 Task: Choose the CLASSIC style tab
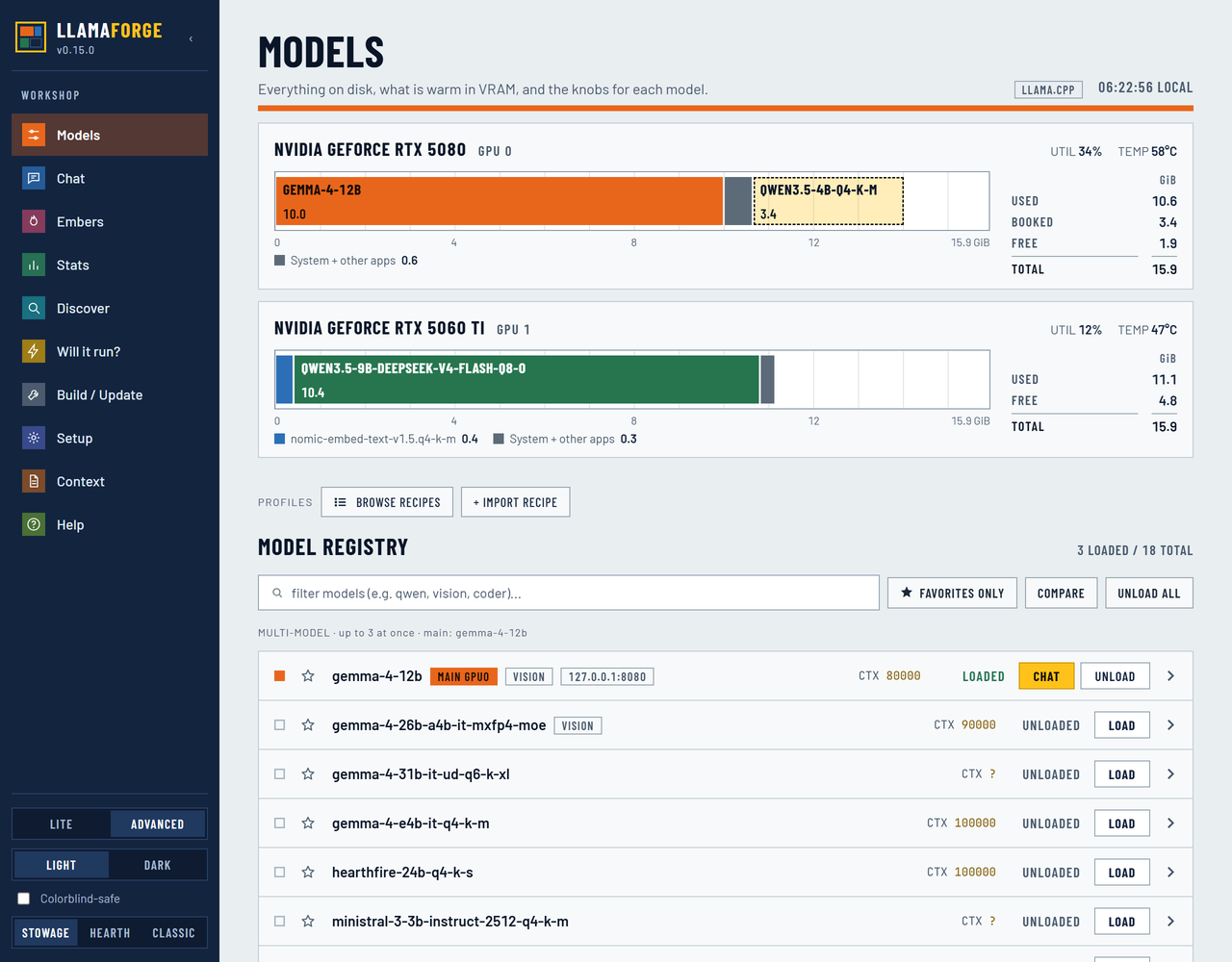click(x=173, y=933)
